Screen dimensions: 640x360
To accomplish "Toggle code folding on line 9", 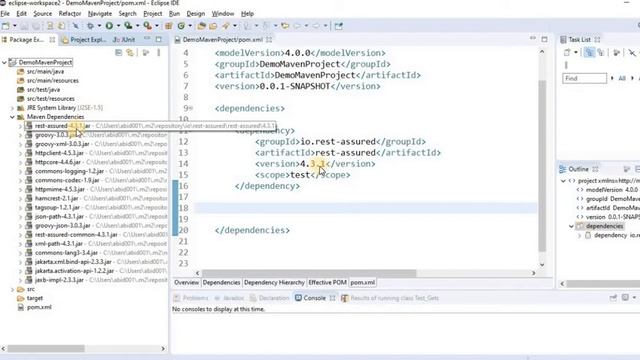I will [191, 108].
